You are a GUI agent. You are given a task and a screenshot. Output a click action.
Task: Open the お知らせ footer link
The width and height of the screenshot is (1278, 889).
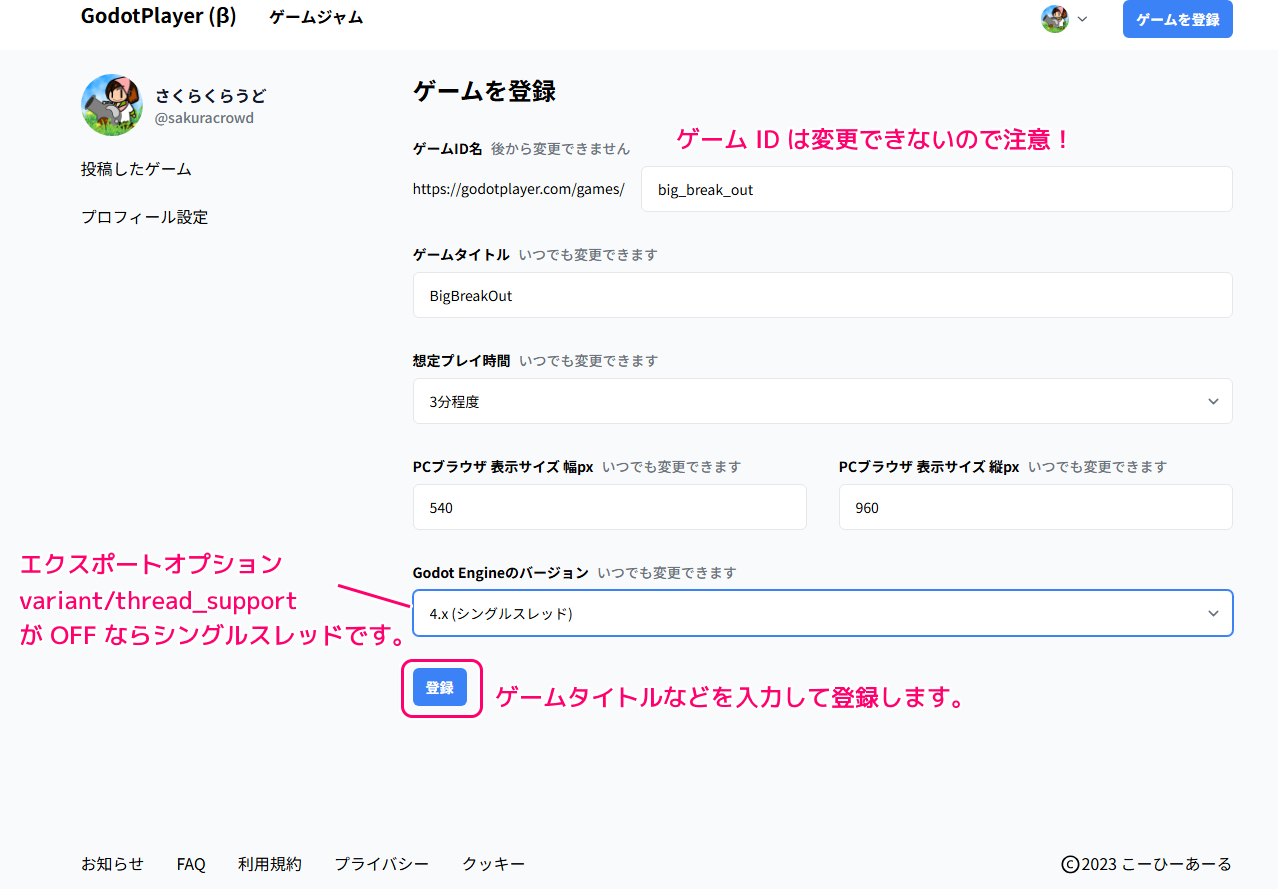(112, 864)
